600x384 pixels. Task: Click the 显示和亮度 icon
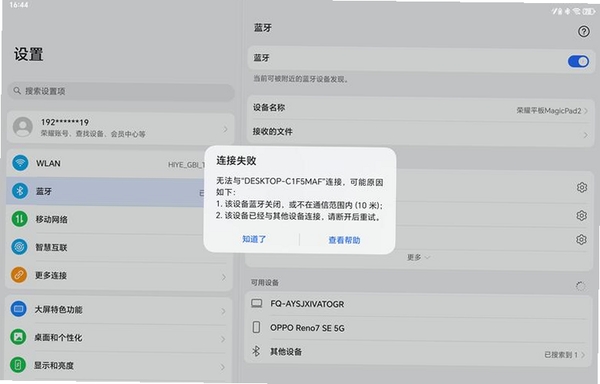(18, 365)
